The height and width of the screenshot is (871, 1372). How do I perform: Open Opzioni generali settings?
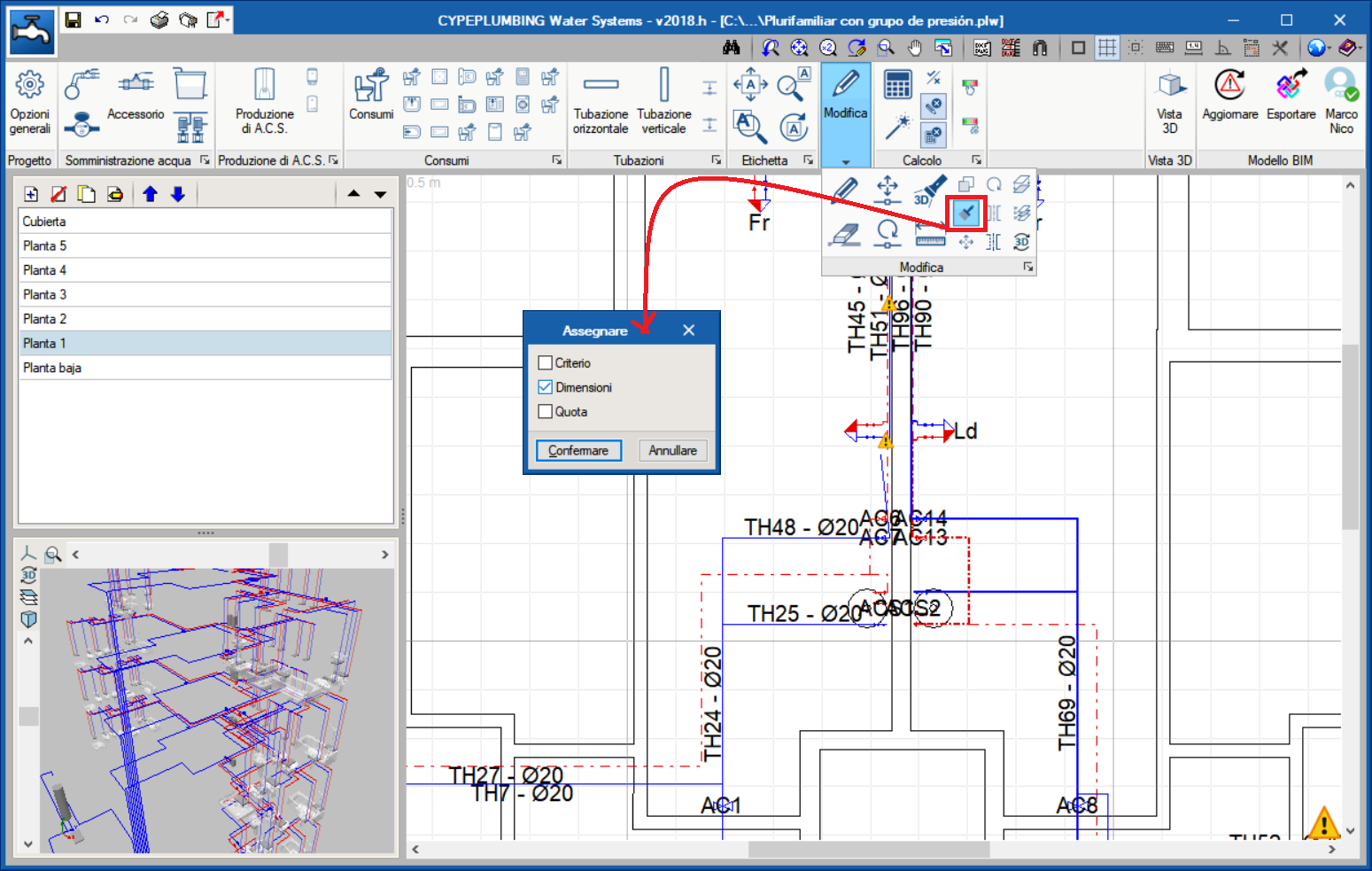tap(29, 103)
